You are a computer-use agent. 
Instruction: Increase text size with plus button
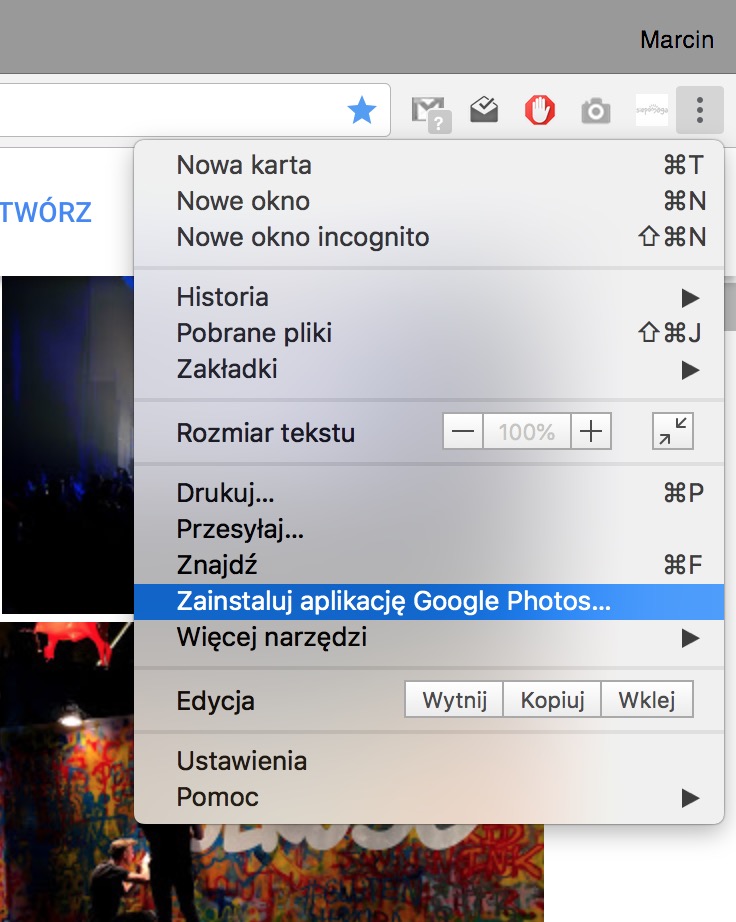coord(591,432)
